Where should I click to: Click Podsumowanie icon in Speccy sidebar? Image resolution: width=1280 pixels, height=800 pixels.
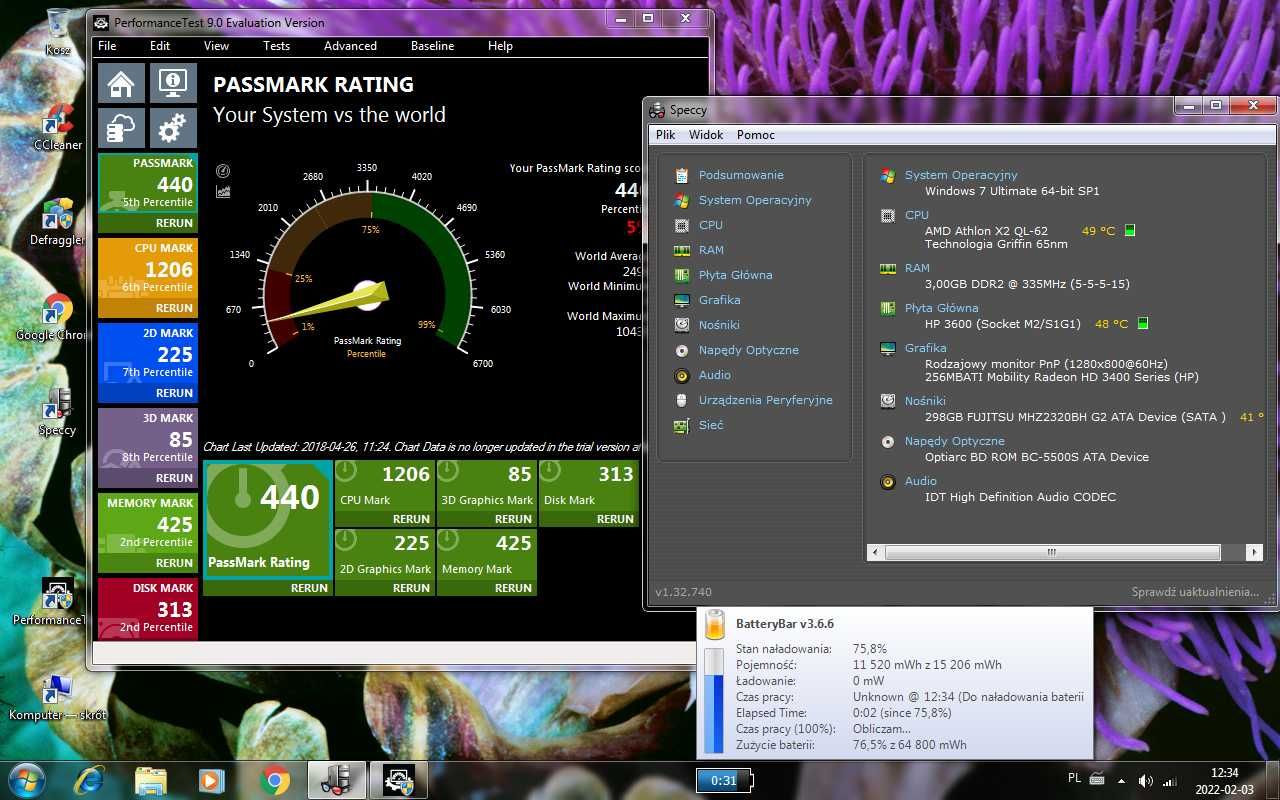point(682,175)
